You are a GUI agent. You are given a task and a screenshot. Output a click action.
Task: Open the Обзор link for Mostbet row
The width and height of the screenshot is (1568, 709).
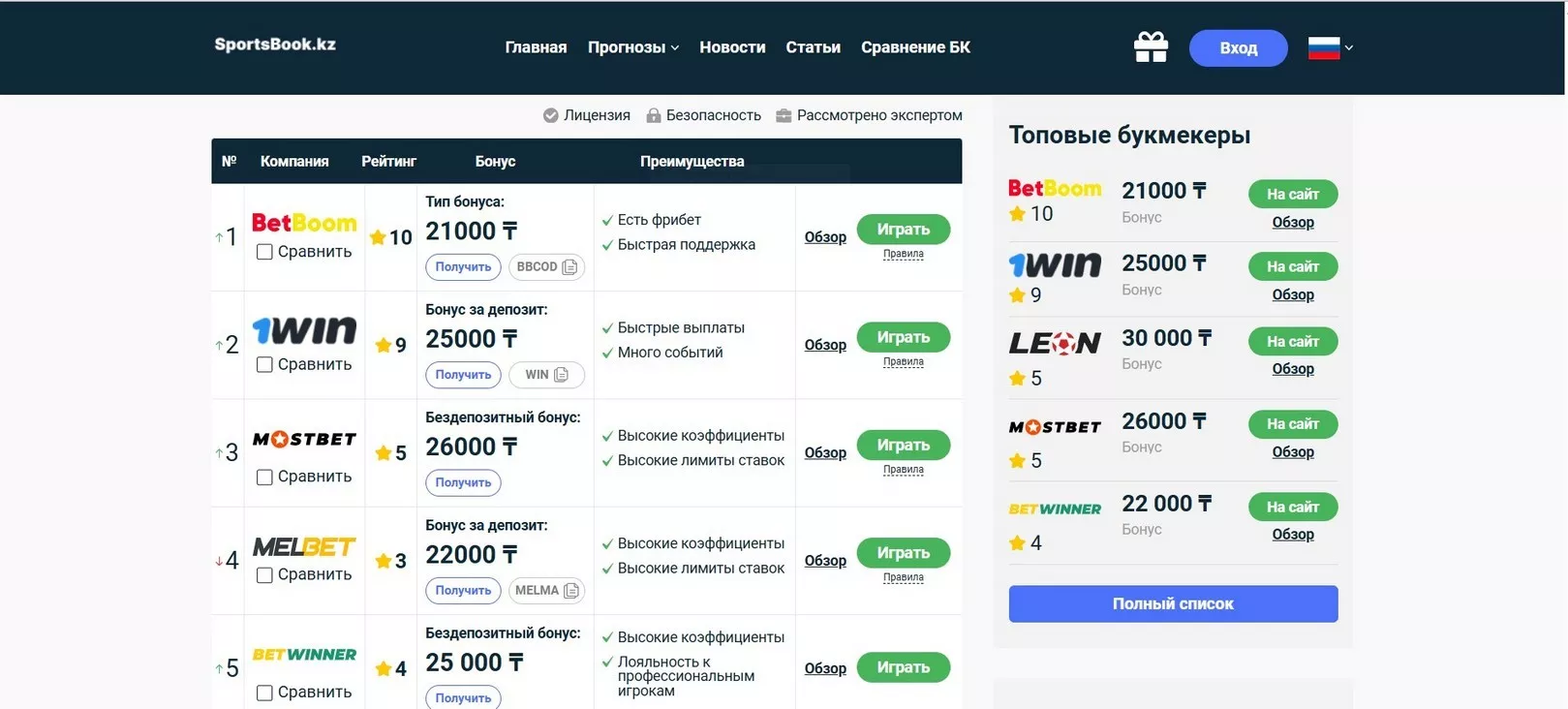[x=825, y=453]
